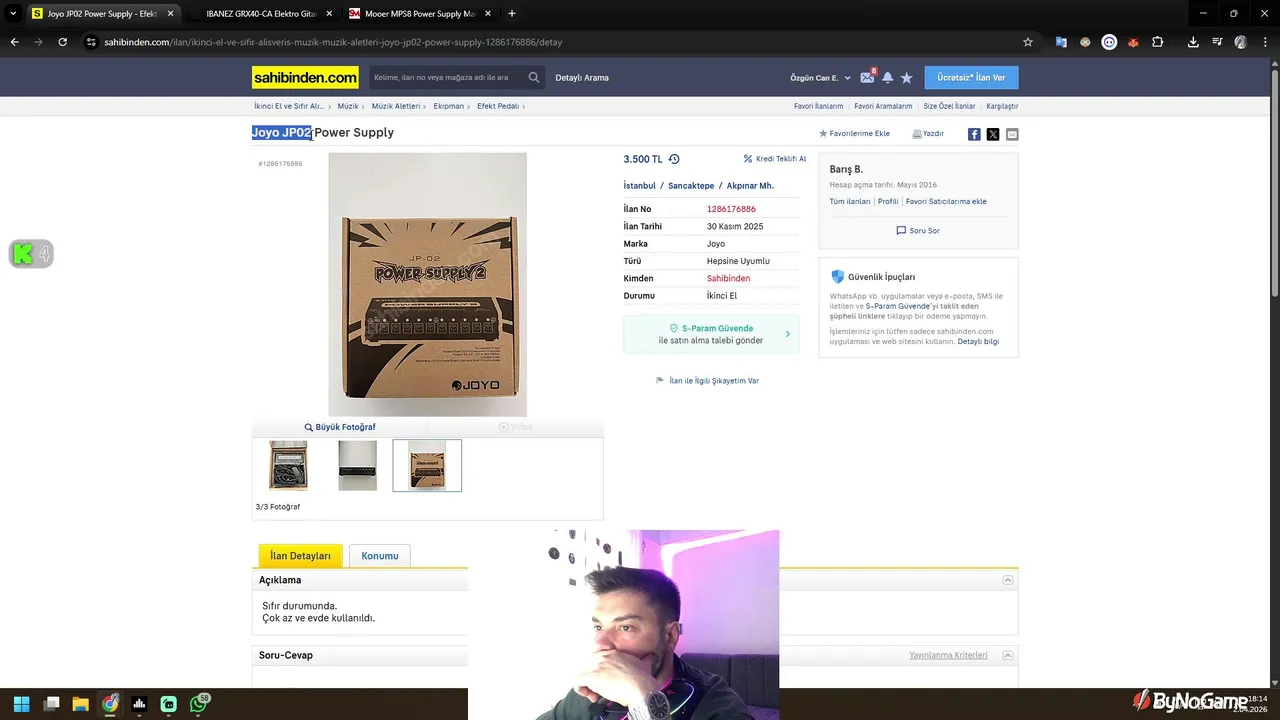This screenshot has height=720, width=1280.
Task: Open the Karşılaştır menu link
Action: click(x=1002, y=106)
